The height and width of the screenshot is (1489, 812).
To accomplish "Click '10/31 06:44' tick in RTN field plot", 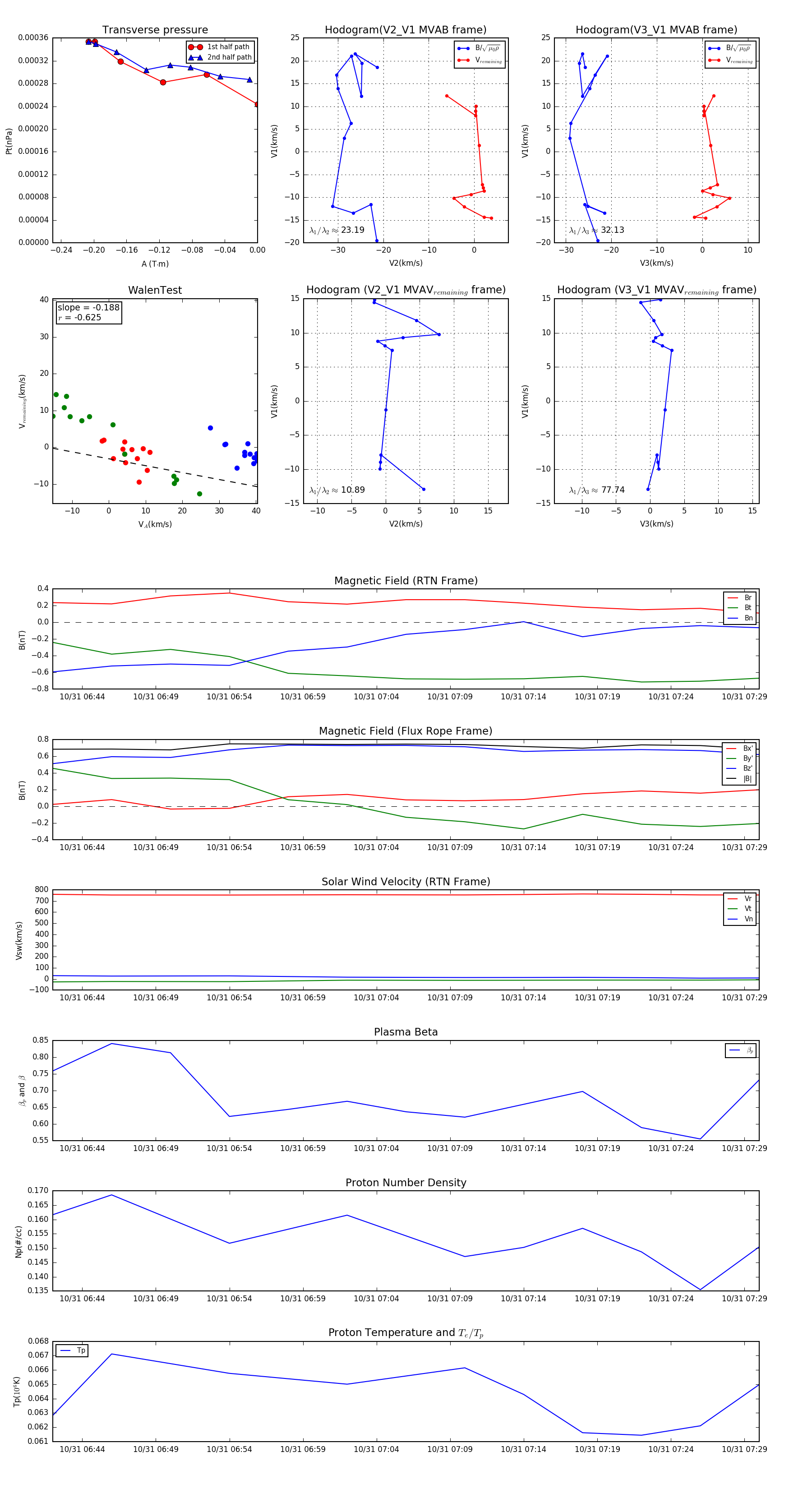I will (82, 697).
